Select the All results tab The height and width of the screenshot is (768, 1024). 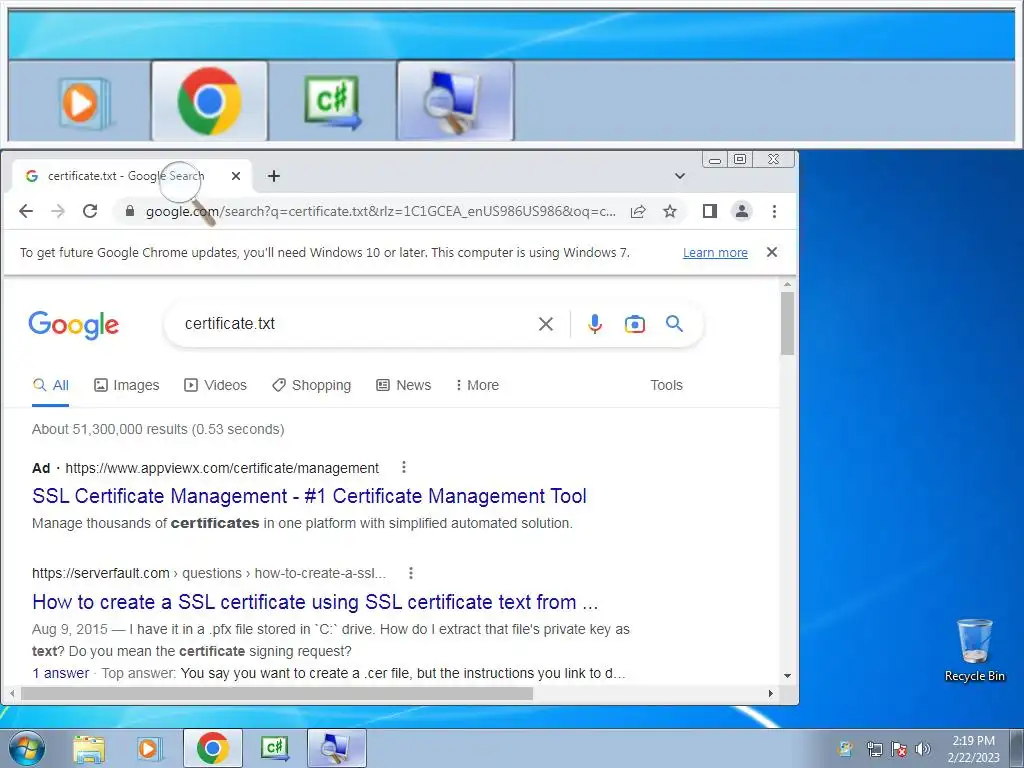pos(50,385)
